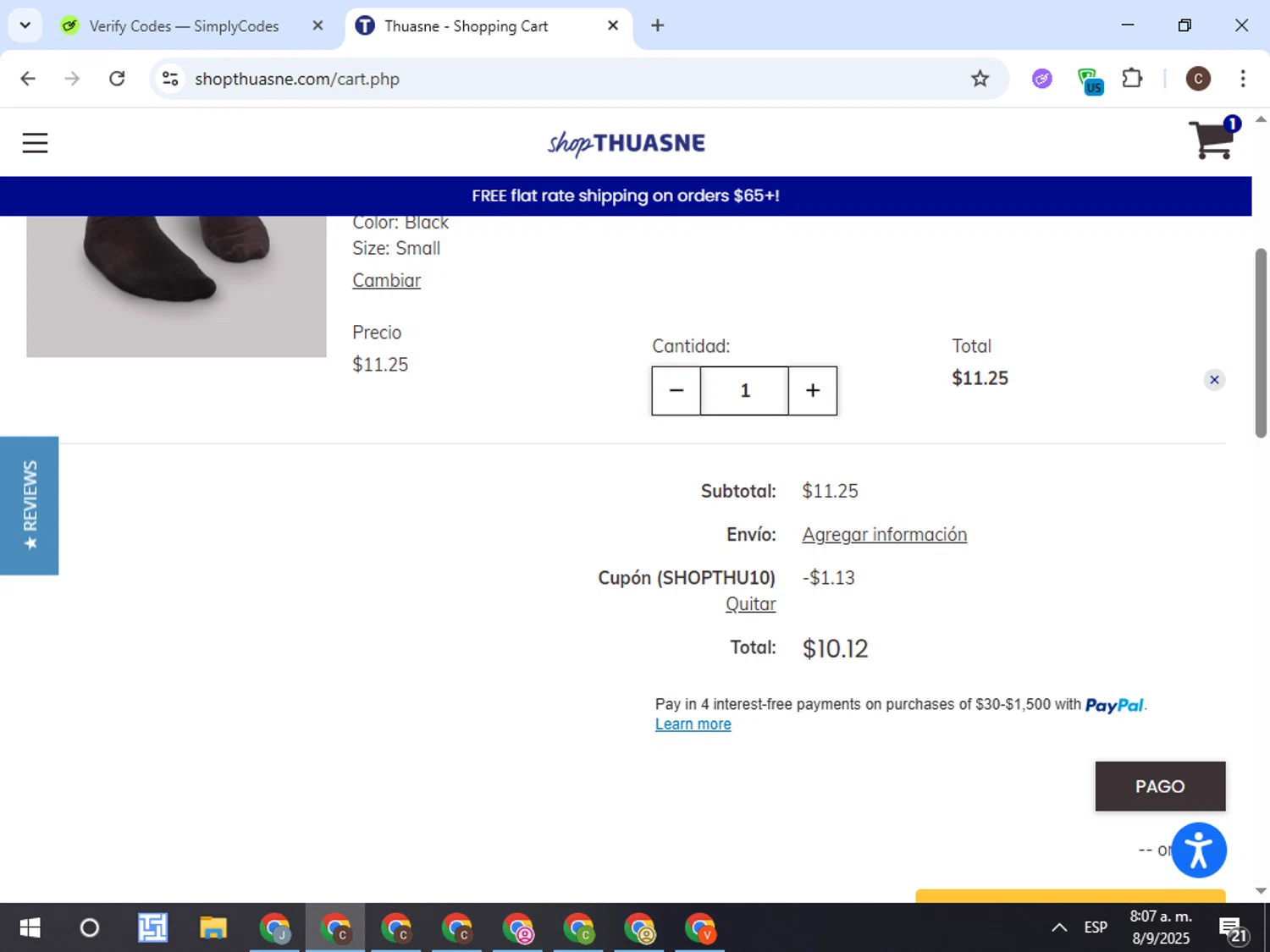The width and height of the screenshot is (1270, 952).
Task: Open the Chrome profile avatar C
Action: click(1197, 79)
